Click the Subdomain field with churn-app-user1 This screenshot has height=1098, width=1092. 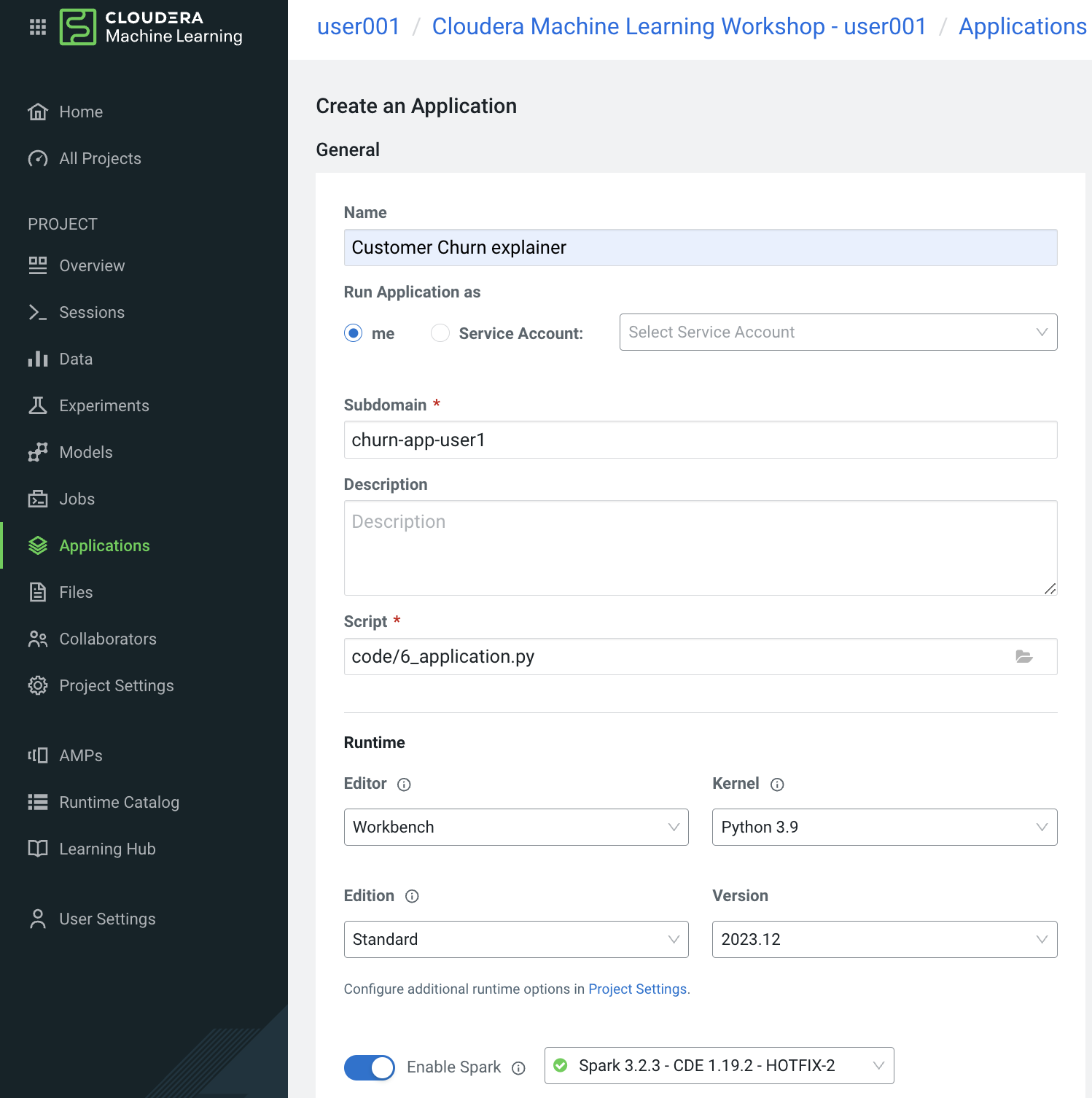pyautogui.click(x=701, y=440)
